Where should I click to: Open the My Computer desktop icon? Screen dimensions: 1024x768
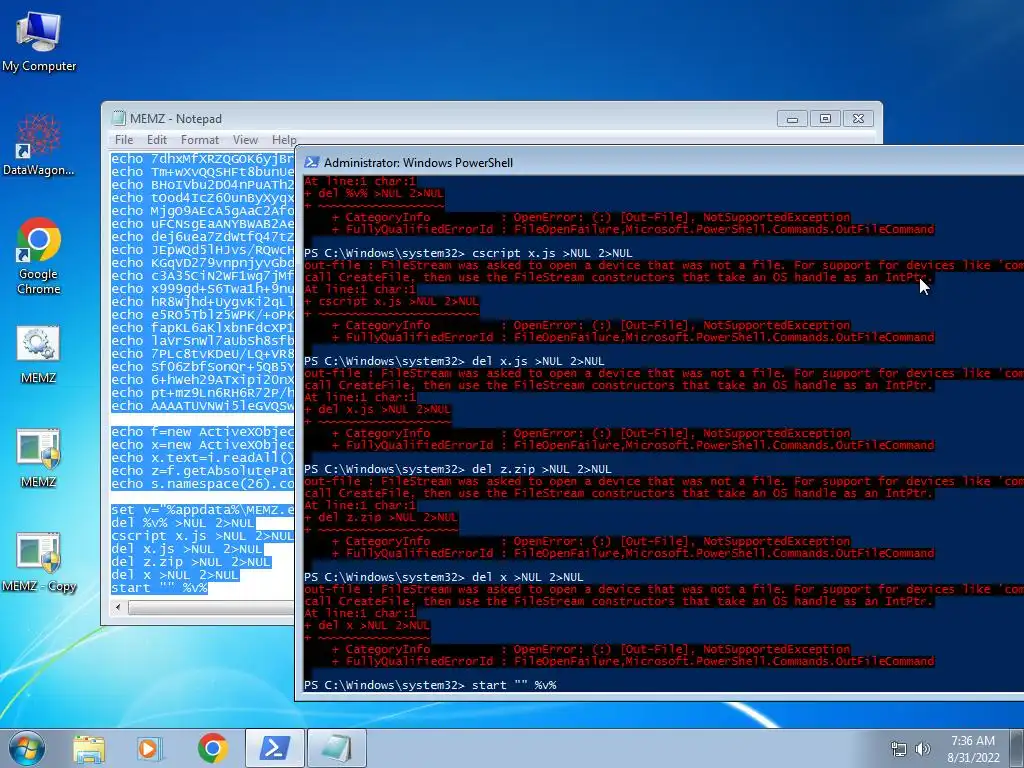point(39,42)
